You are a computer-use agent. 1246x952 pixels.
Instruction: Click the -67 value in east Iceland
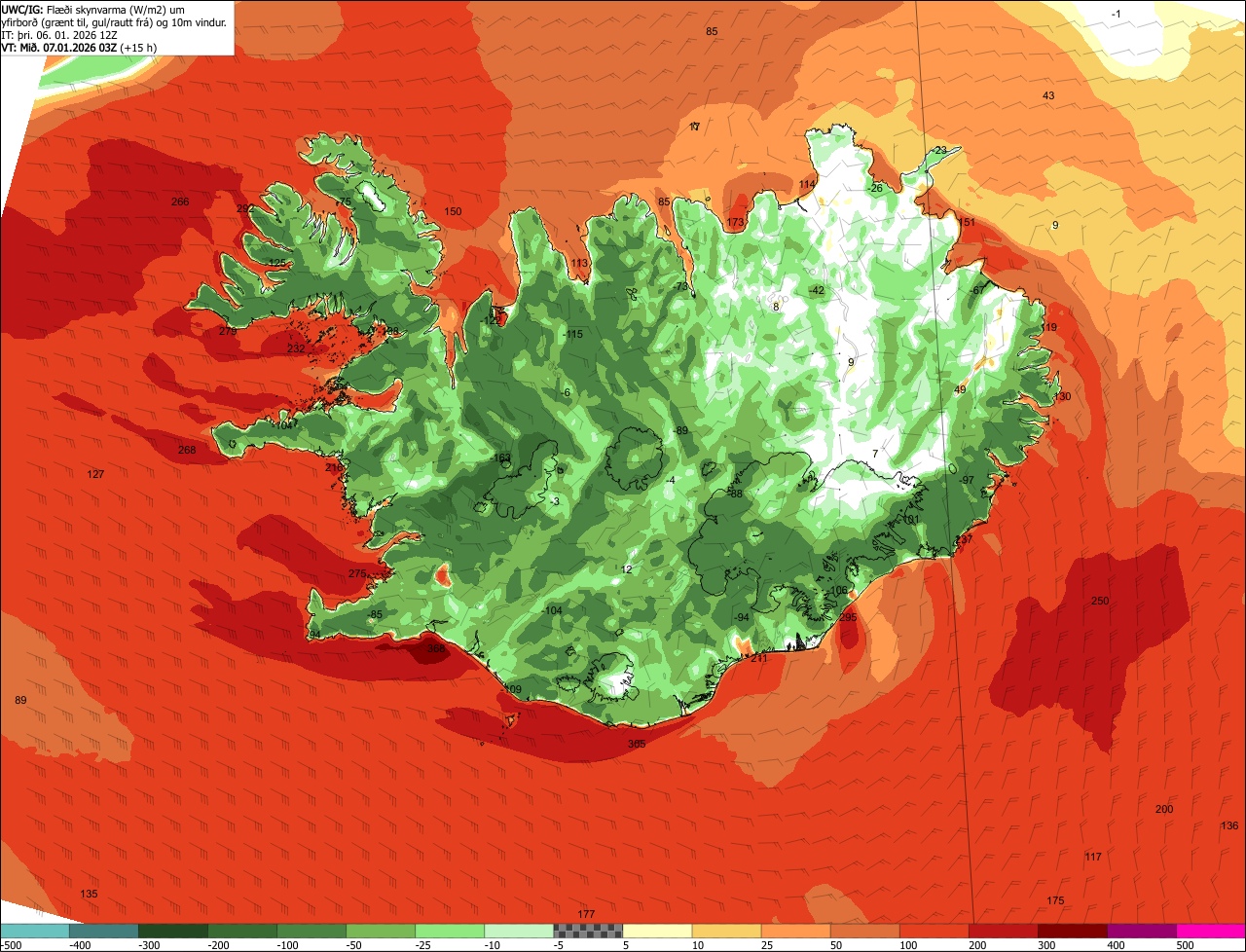(x=977, y=290)
